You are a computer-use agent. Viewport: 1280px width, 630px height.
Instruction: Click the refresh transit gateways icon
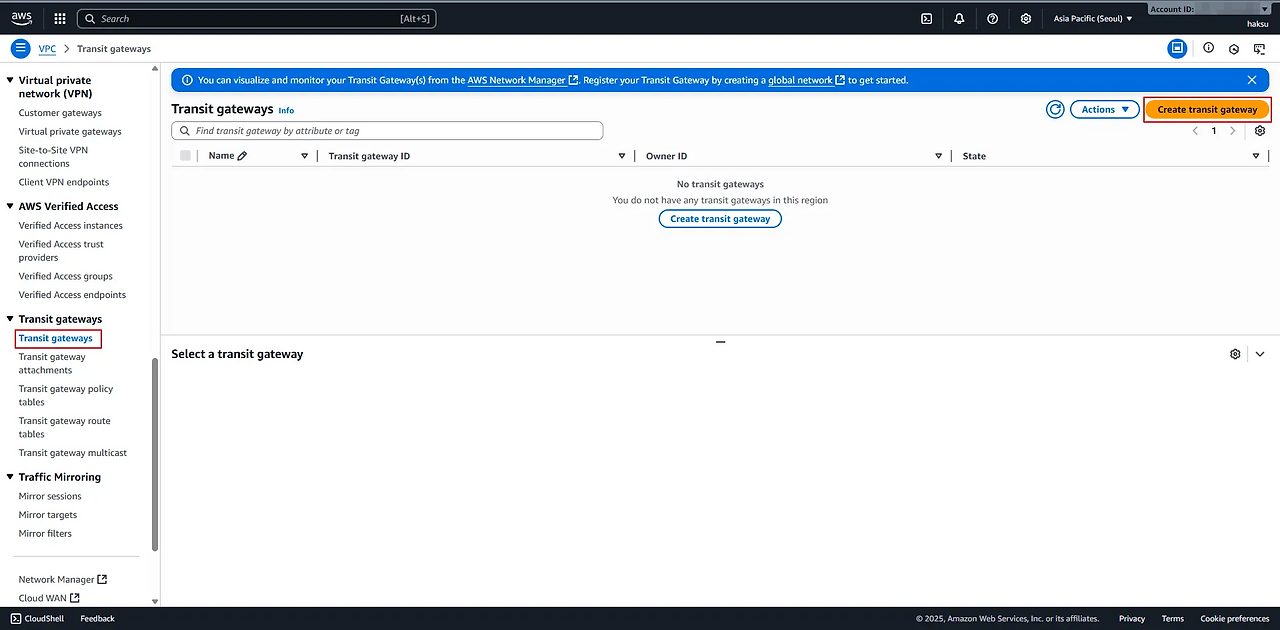coord(1054,109)
